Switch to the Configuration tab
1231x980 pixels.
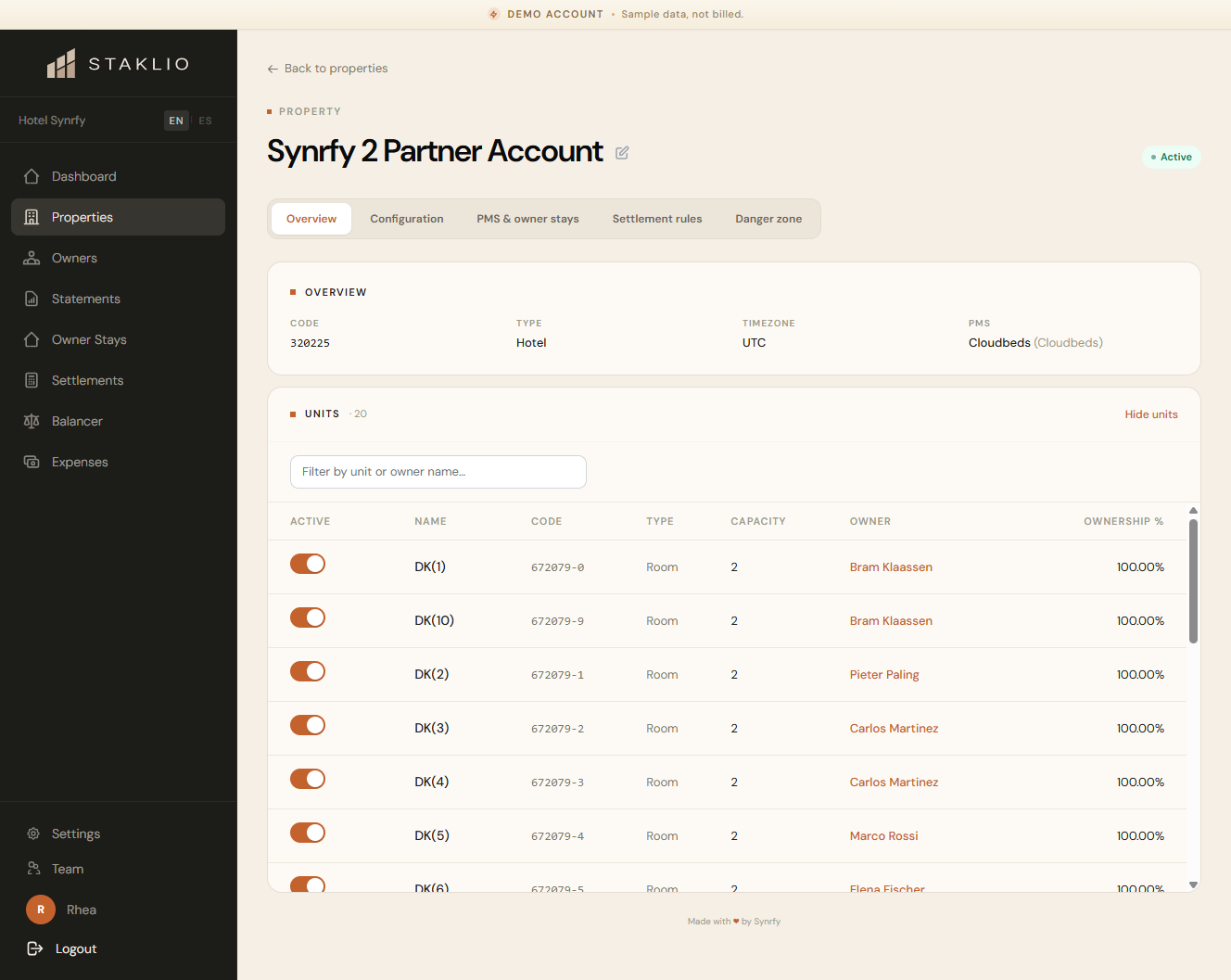coord(407,219)
